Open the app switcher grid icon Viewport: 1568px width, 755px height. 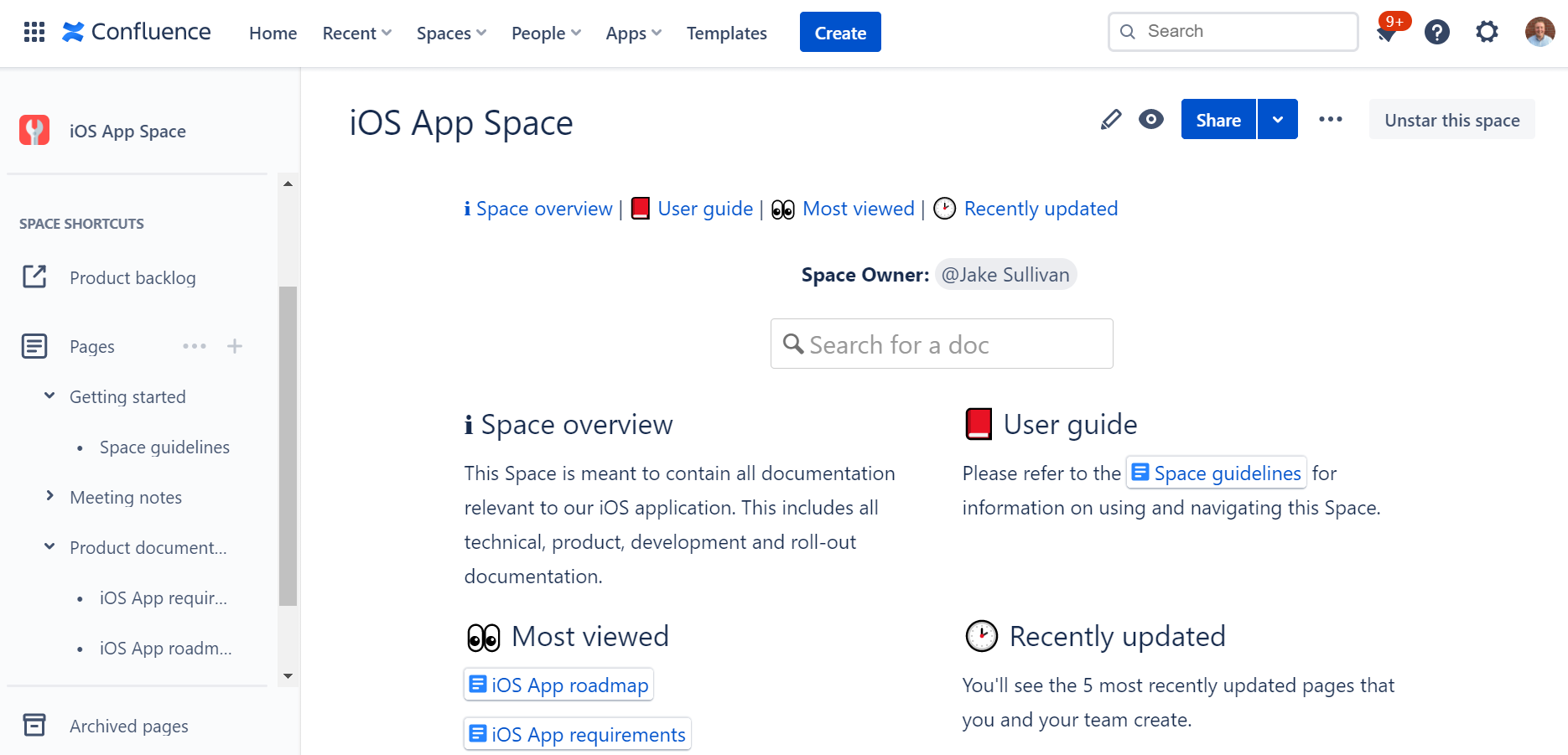pyautogui.click(x=34, y=33)
